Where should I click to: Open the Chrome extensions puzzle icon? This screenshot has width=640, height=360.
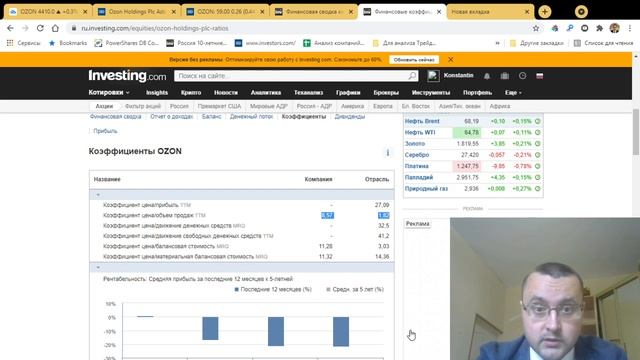tap(600, 28)
